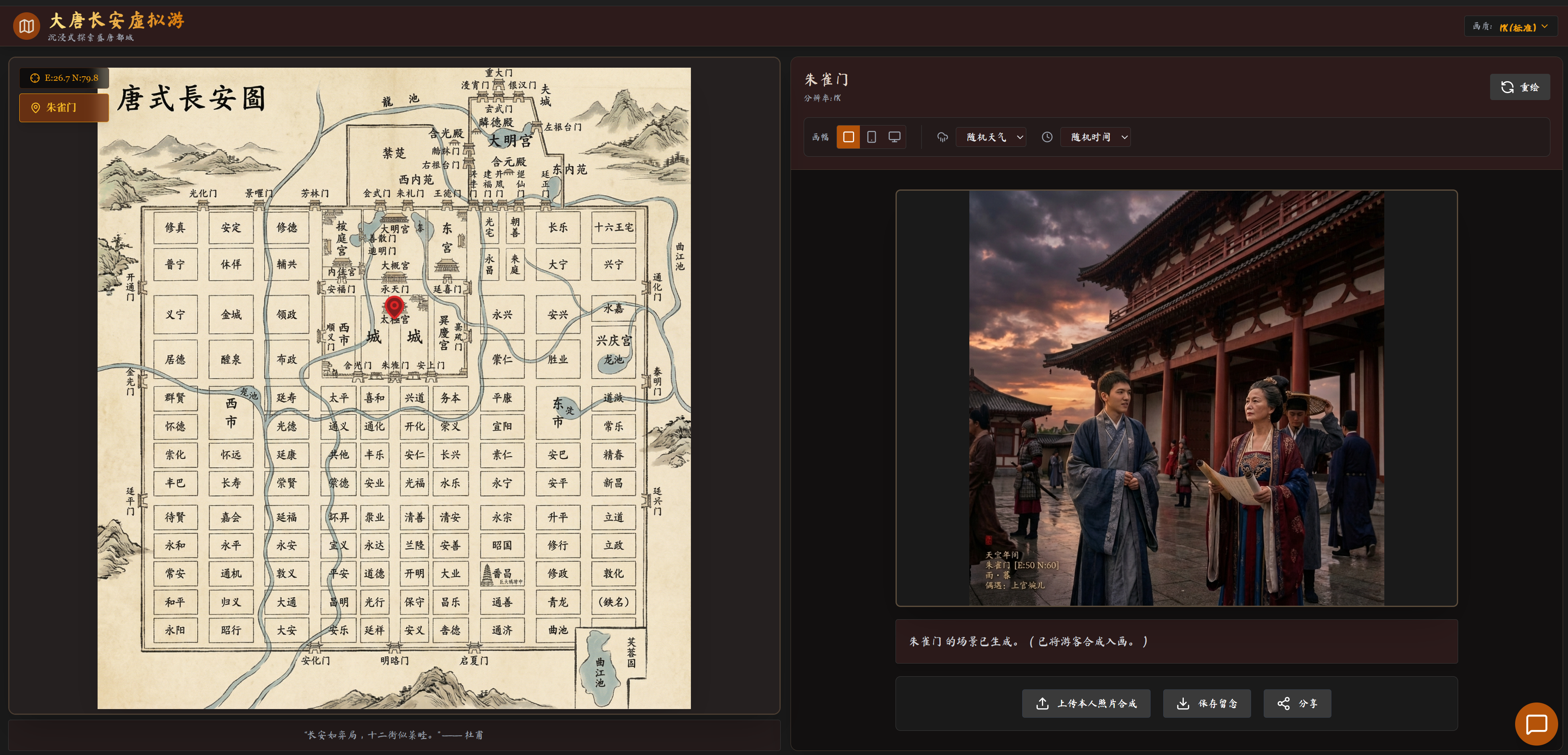Click the map logo icon in header
This screenshot has height=755, width=1568.
coord(26,26)
